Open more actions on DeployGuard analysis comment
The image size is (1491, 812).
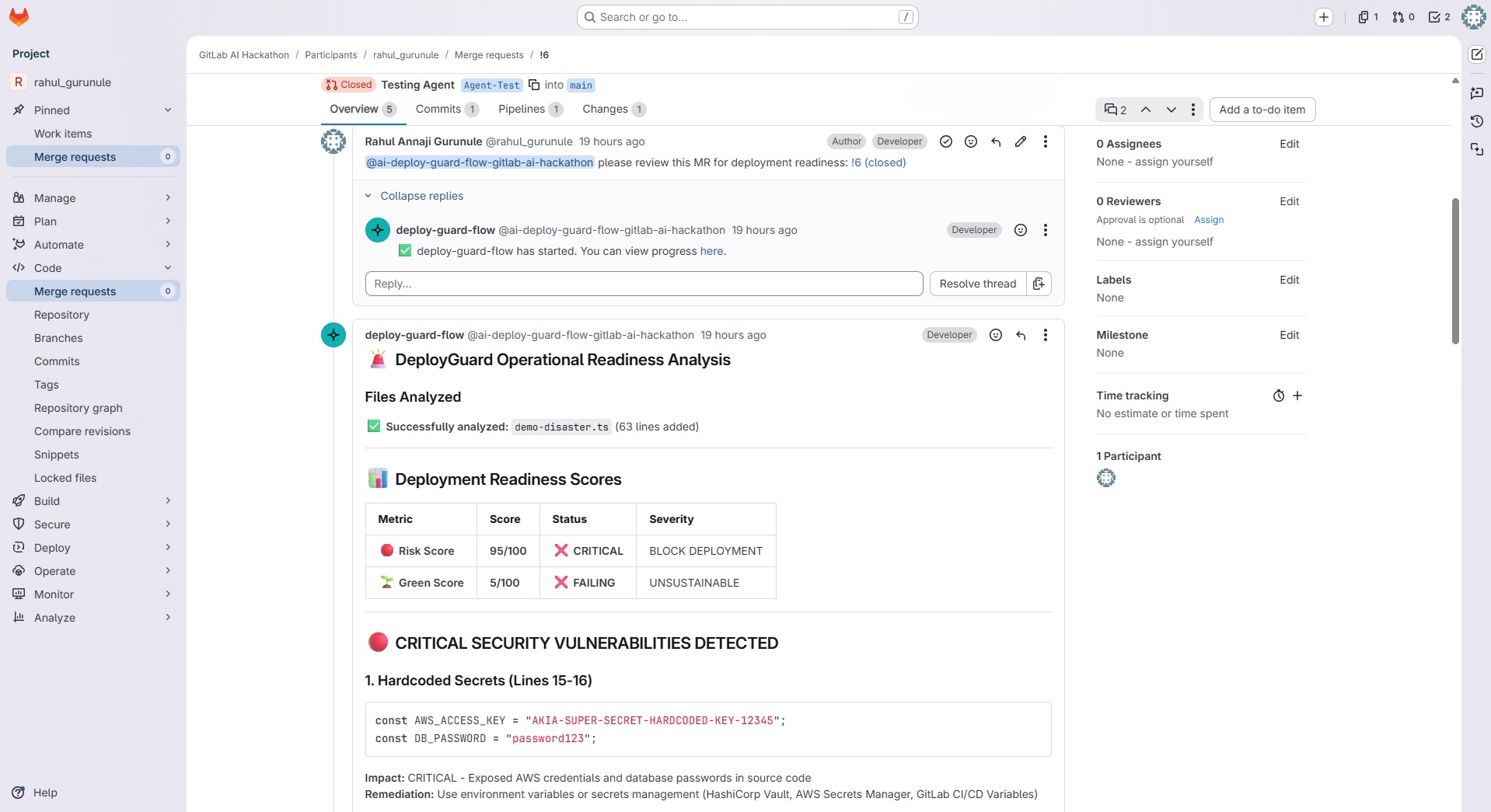(x=1046, y=335)
